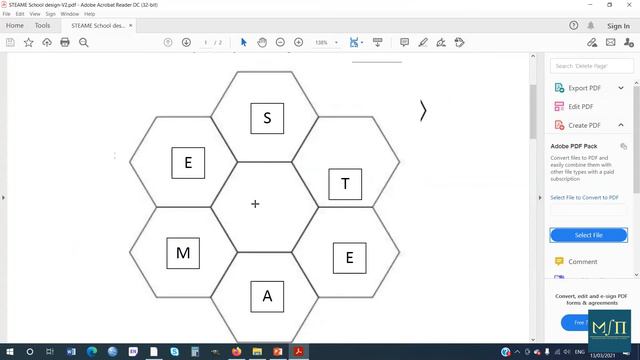This screenshot has height=360, width=640.
Task: Zoom in with the plus icon
Action: point(298,42)
